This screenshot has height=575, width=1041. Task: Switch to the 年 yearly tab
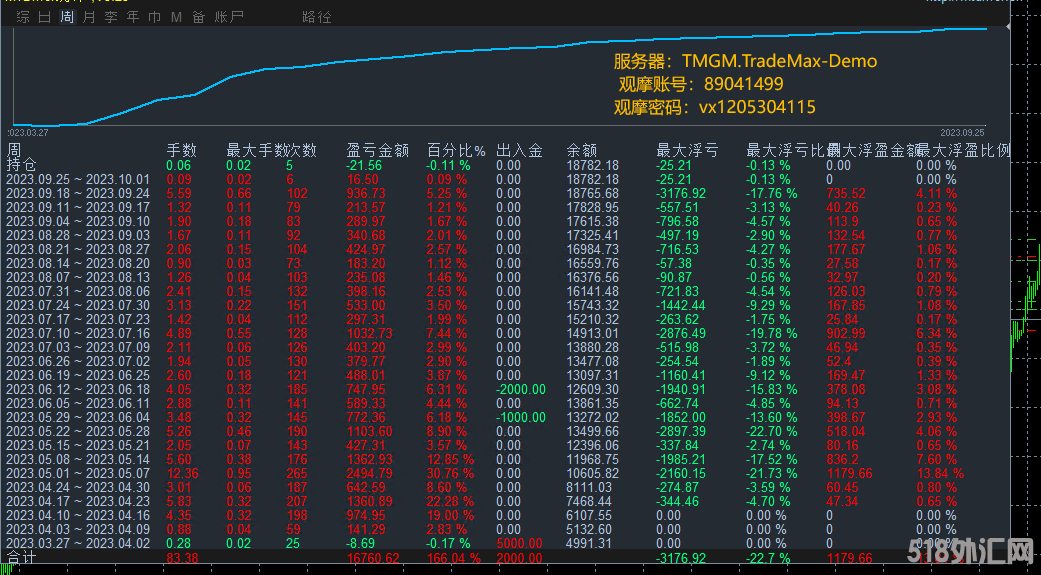click(133, 17)
